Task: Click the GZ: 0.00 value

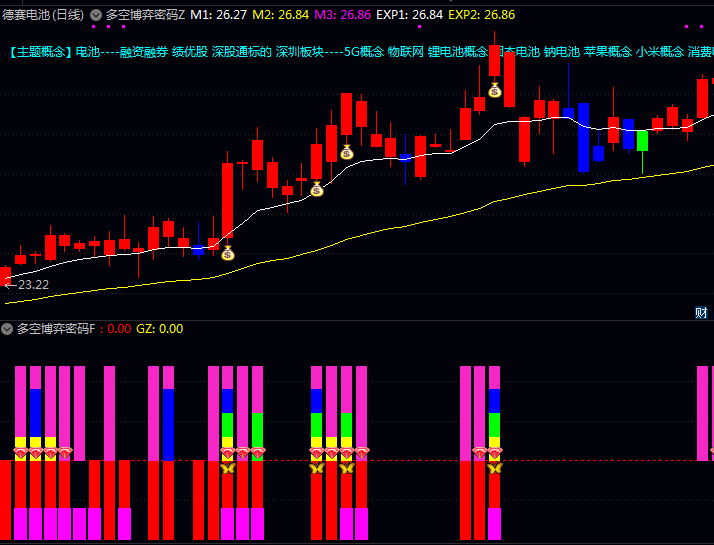Action: 160,329
